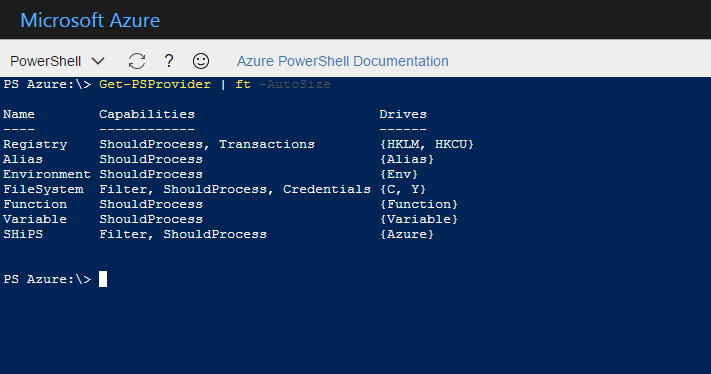Click the {Function} drives value

click(x=419, y=204)
